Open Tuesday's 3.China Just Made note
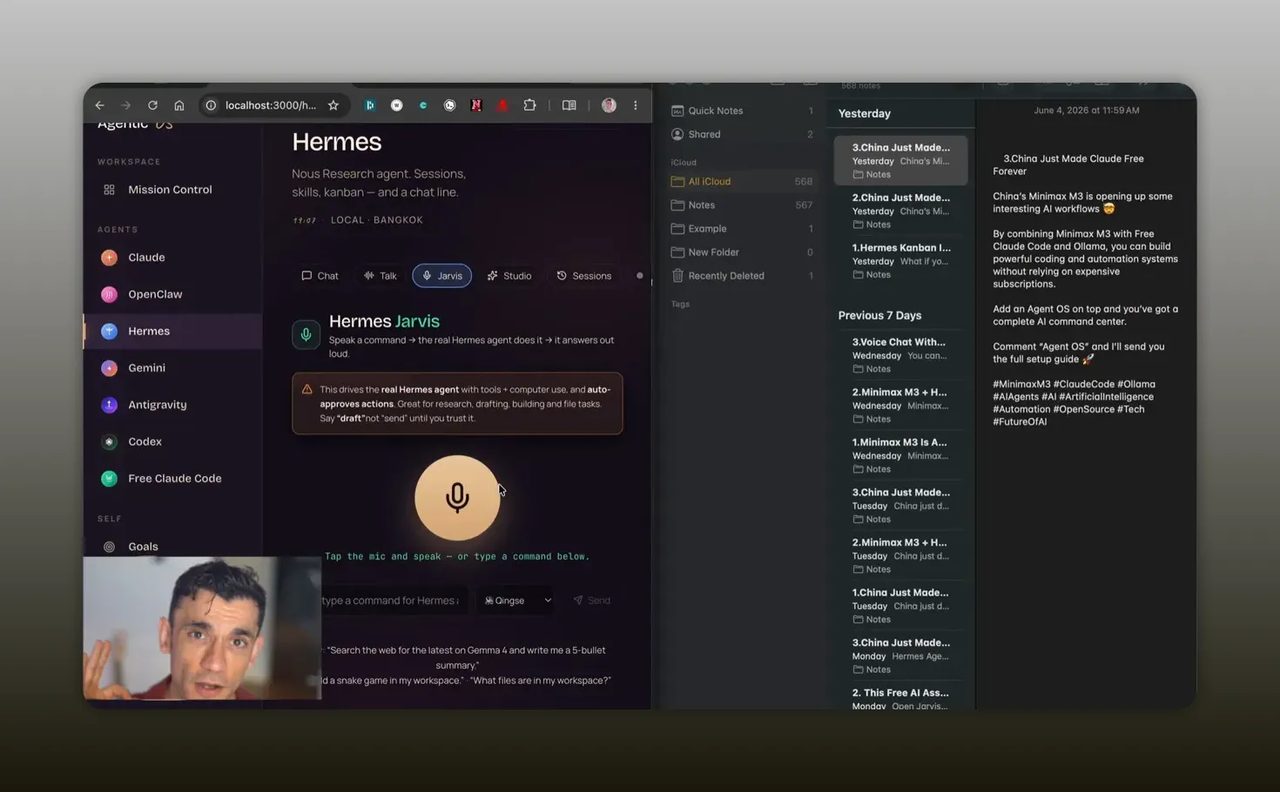Viewport: 1280px width, 792px height. point(901,505)
